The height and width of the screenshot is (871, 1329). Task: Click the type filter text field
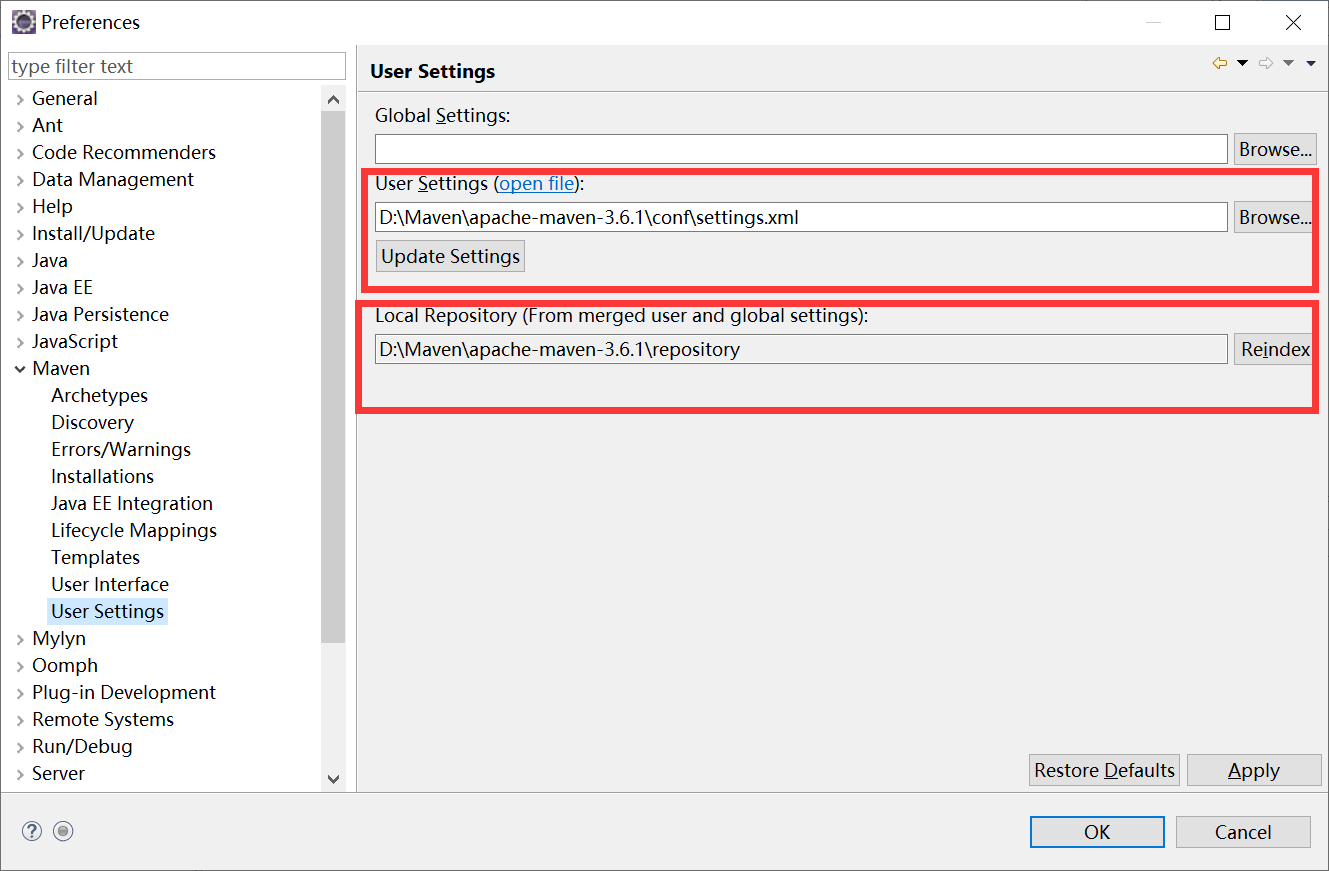[177, 66]
